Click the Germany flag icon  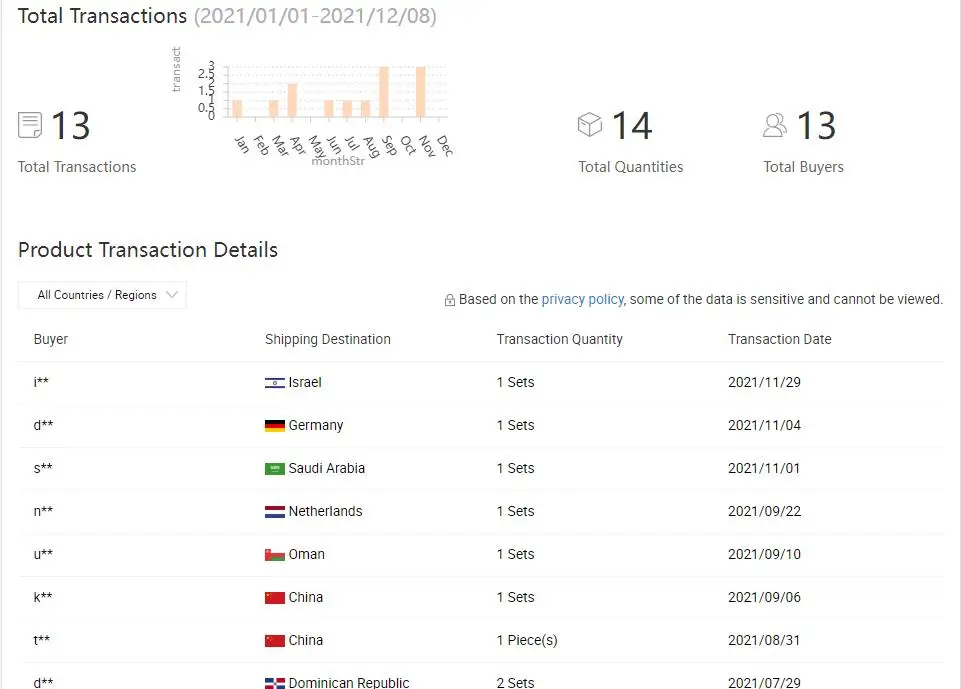274,426
